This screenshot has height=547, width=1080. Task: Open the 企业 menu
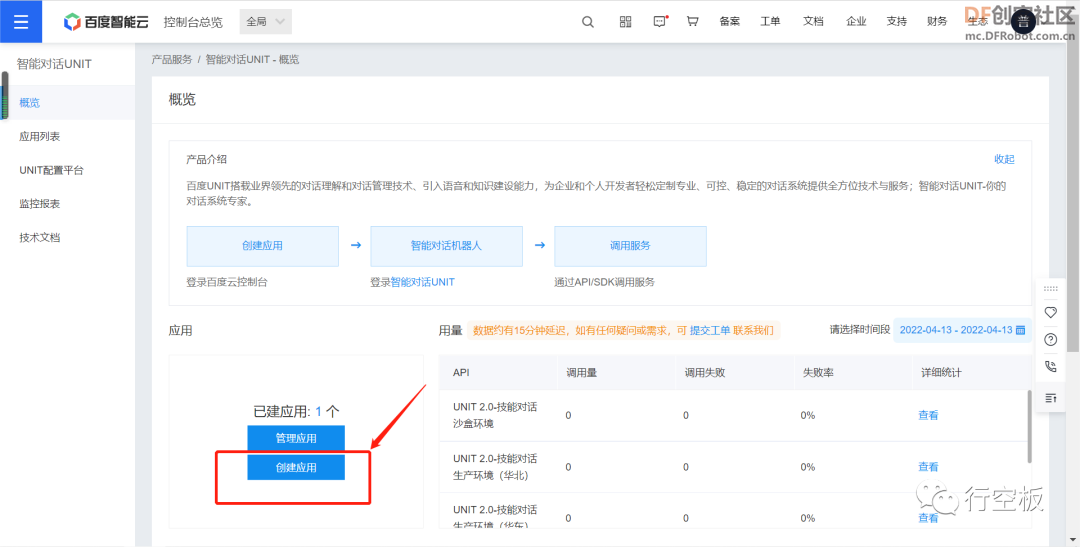coord(856,21)
